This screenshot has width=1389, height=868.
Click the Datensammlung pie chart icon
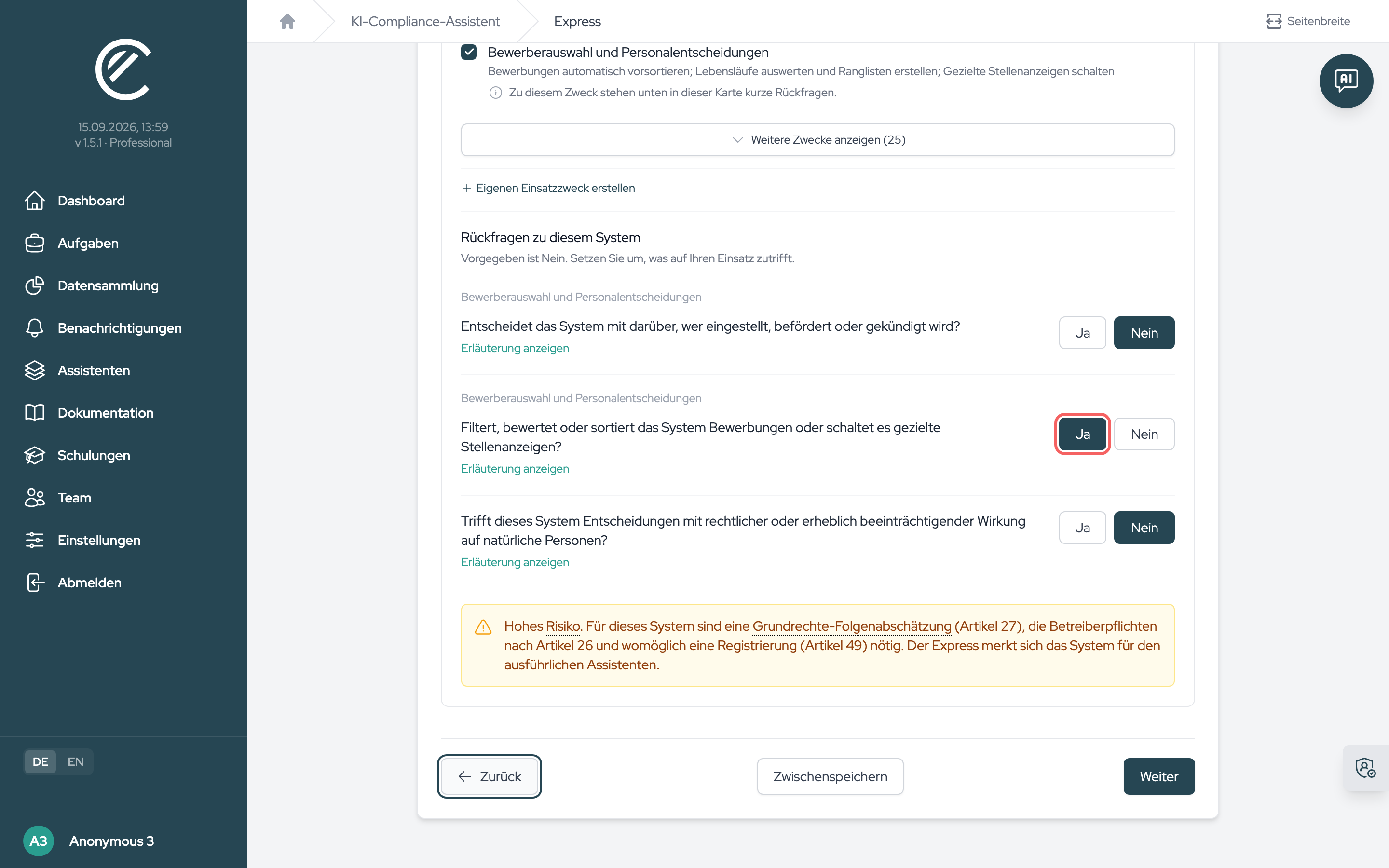34,285
